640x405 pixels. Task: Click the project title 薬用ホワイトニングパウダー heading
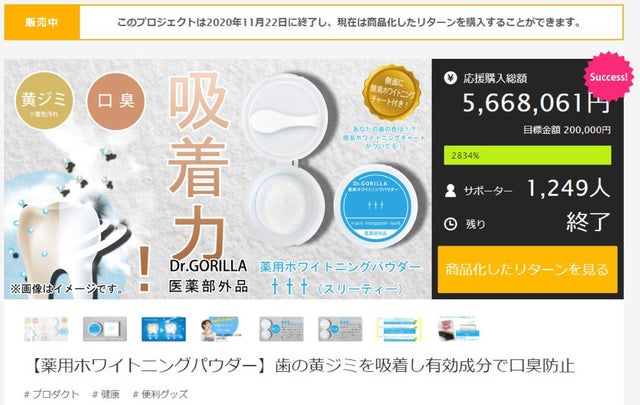[x=303, y=365]
